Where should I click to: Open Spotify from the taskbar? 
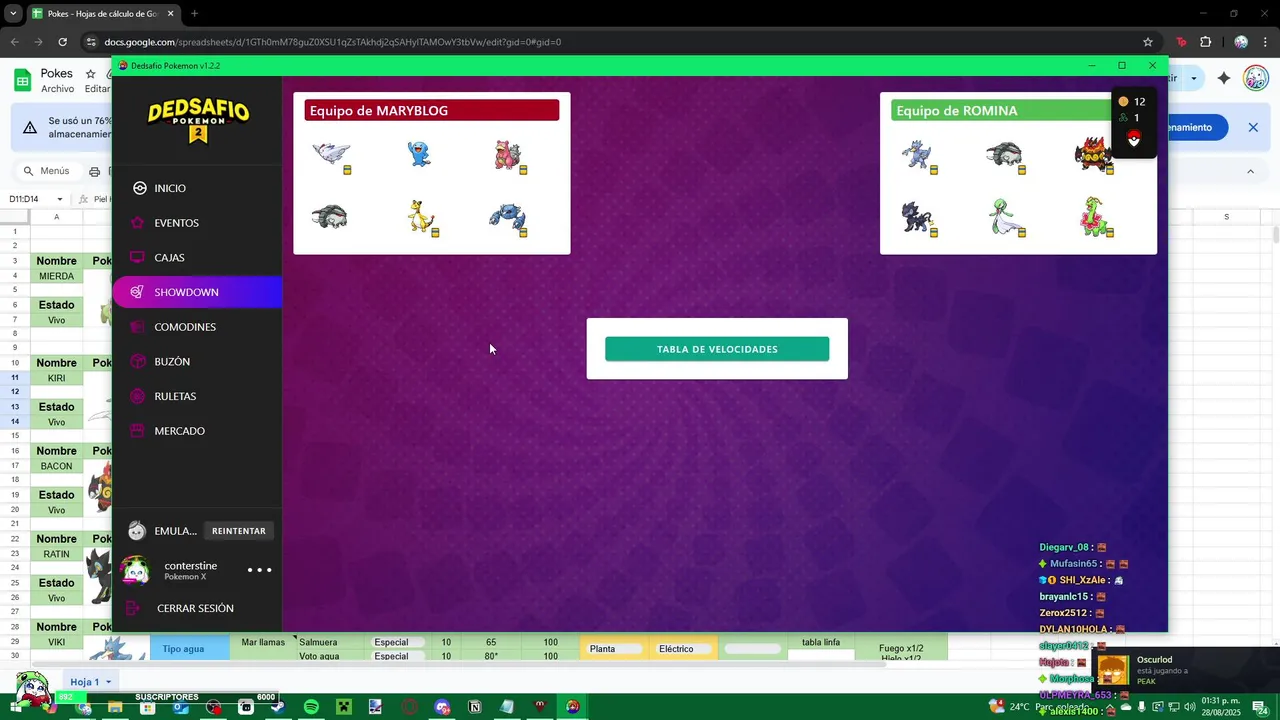pyautogui.click(x=311, y=707)
